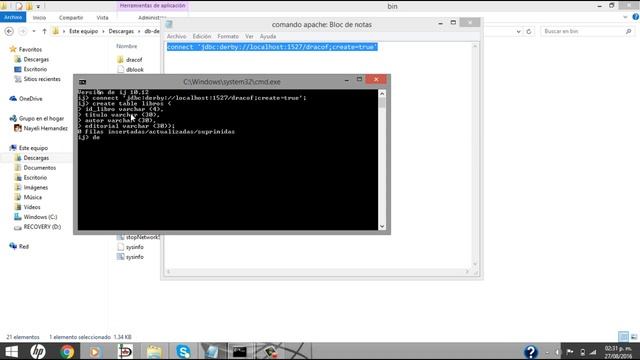Image resolution: width=640 pixels, height=360 pixels.
Task: Refresh the Explorer folder view
Action: (x=529, y=31)
